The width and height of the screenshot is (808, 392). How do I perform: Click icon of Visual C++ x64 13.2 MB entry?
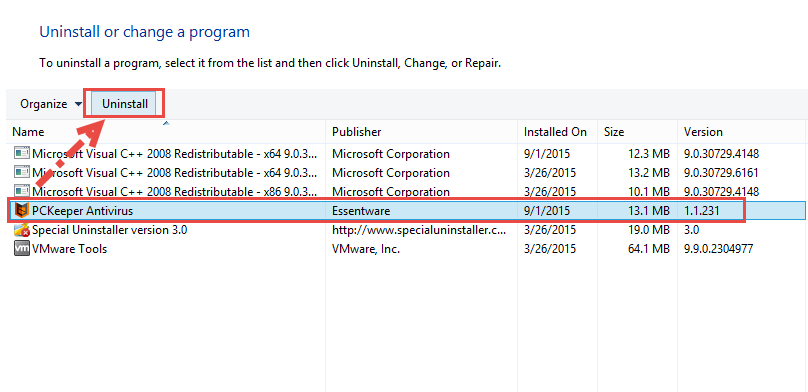click(x=22, y=173)
